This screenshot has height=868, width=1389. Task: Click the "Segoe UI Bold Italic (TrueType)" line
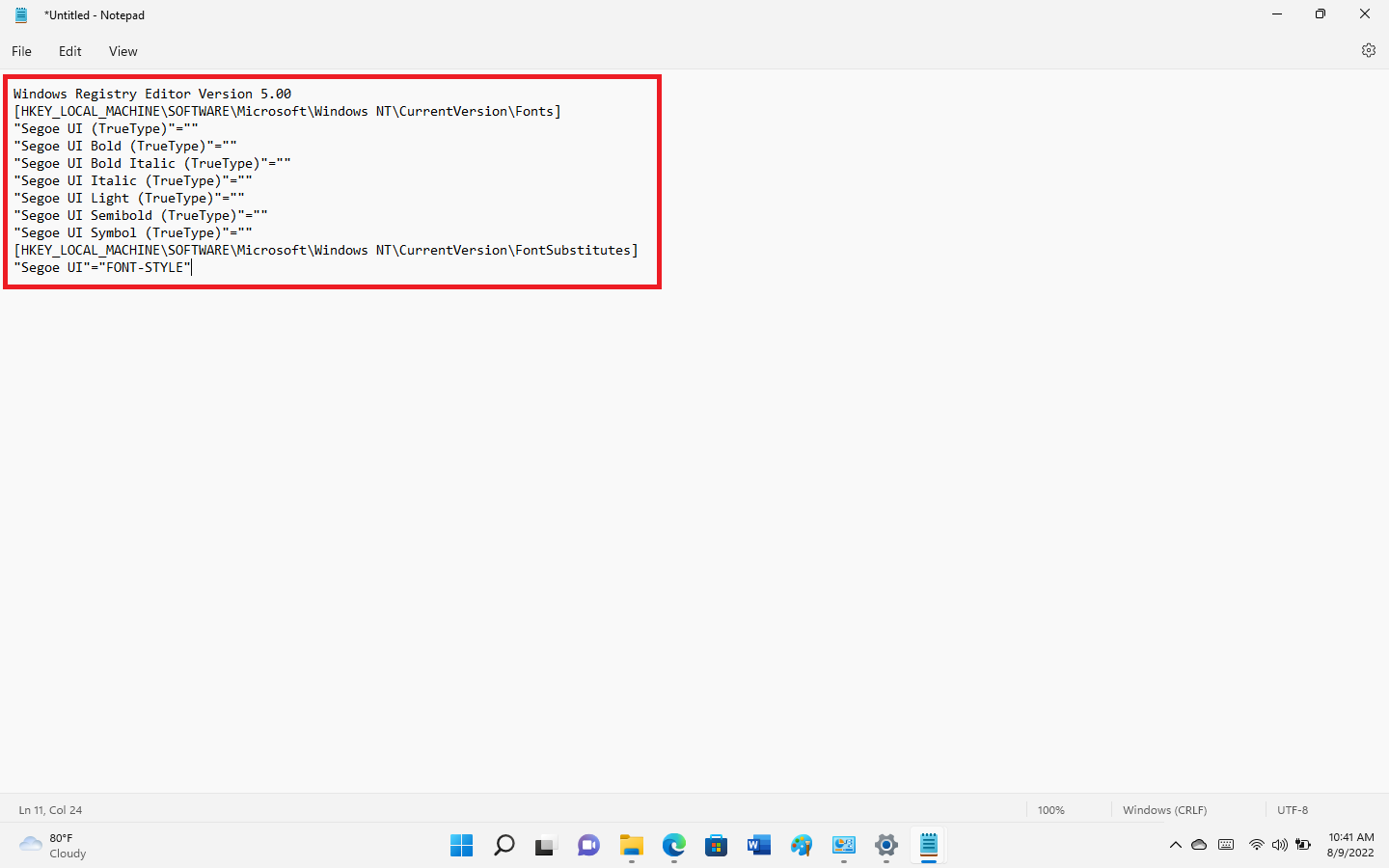152,163
